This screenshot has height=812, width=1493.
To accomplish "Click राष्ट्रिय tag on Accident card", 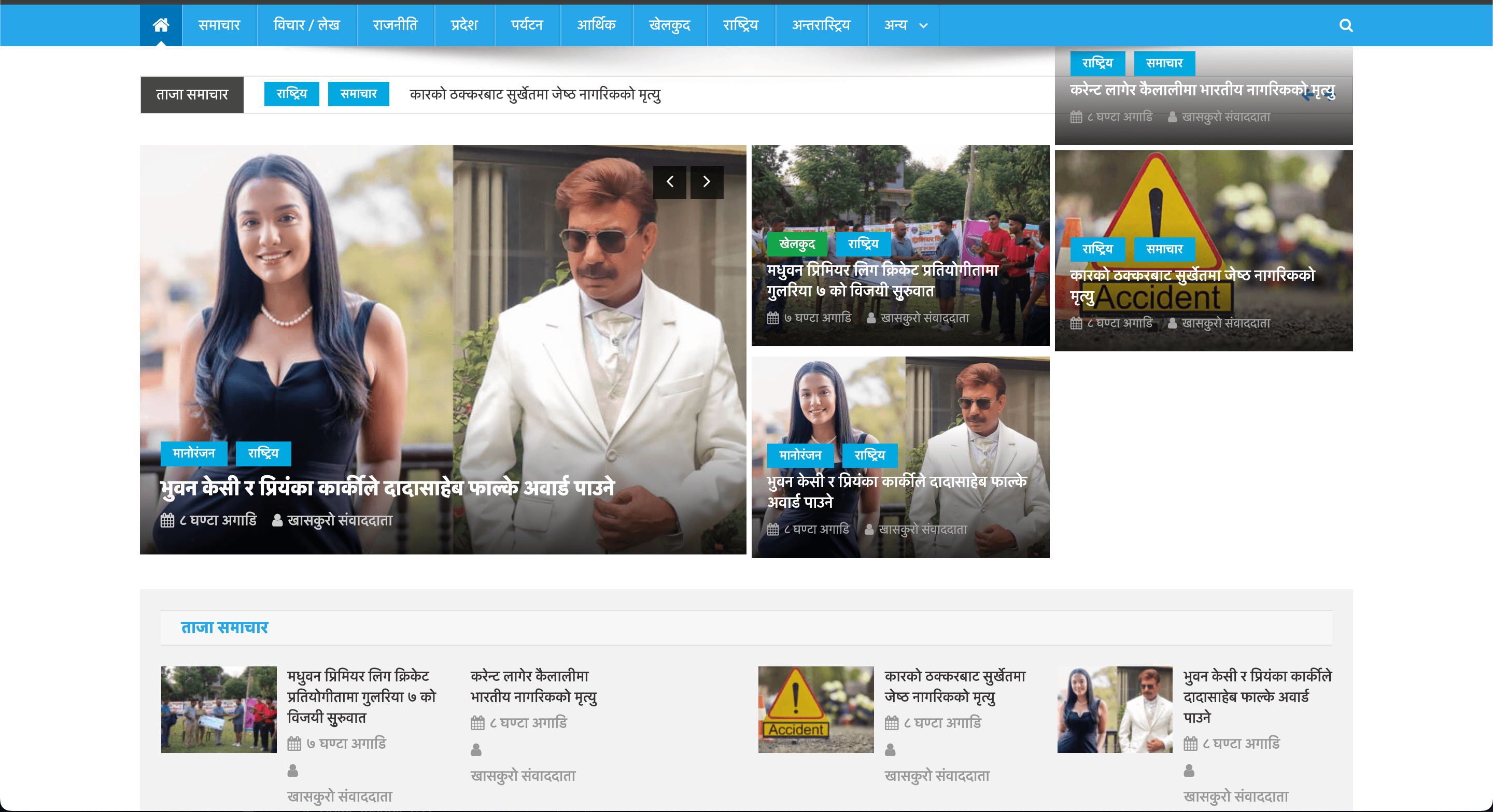I will 1097,249.
